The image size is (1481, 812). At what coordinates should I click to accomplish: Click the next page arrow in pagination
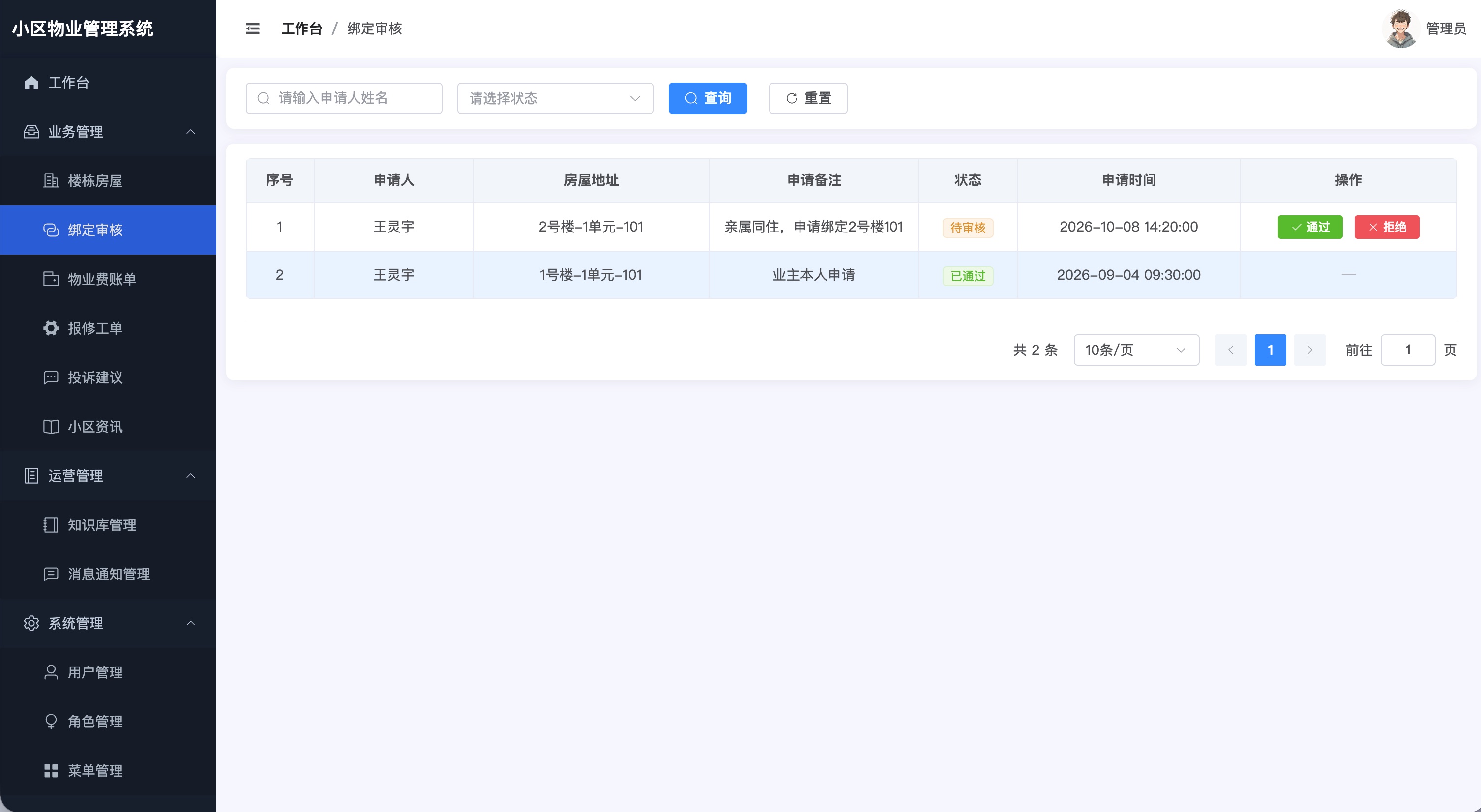coord(1310,350)
